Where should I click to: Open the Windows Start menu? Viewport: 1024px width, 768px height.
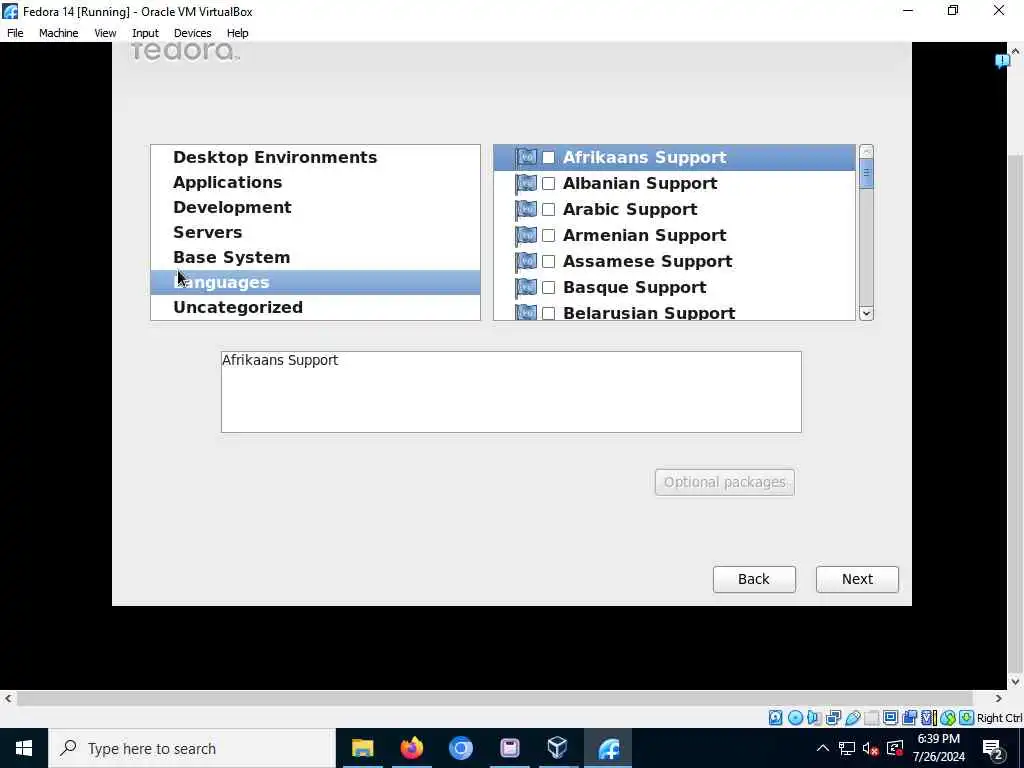click(24, 748)
